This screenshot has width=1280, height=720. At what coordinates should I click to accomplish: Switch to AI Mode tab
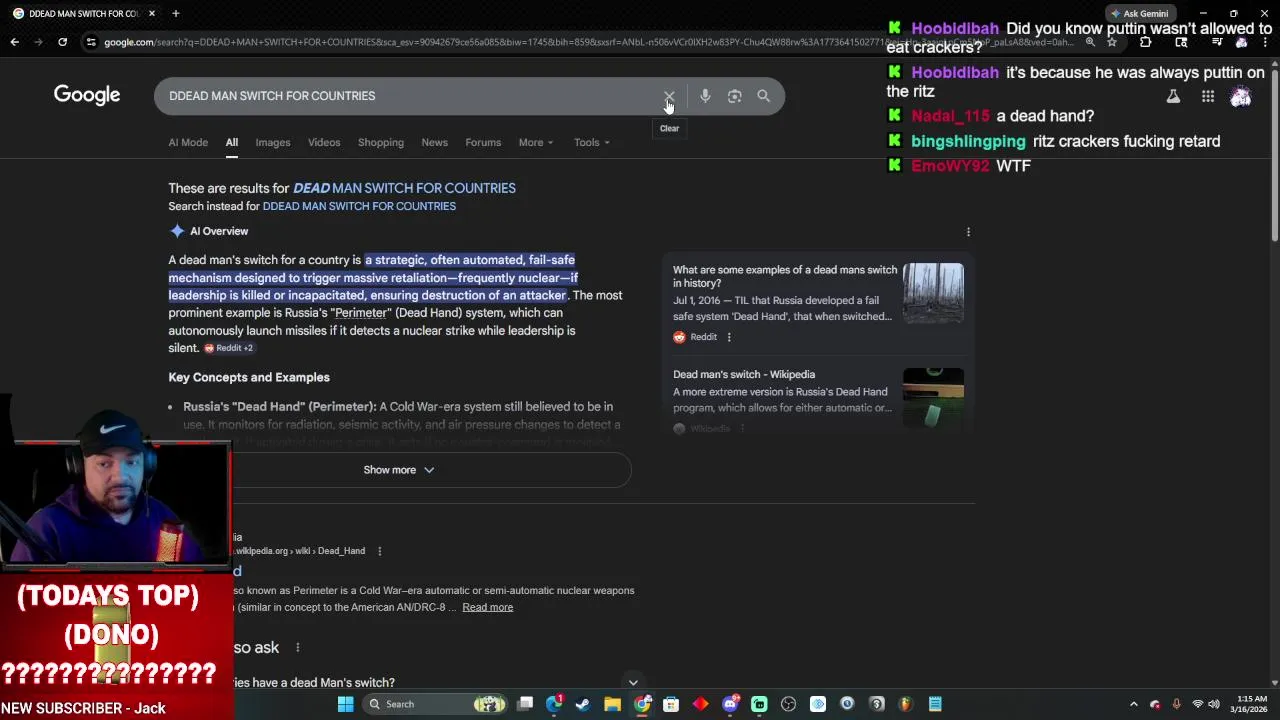tap(188, 142)
